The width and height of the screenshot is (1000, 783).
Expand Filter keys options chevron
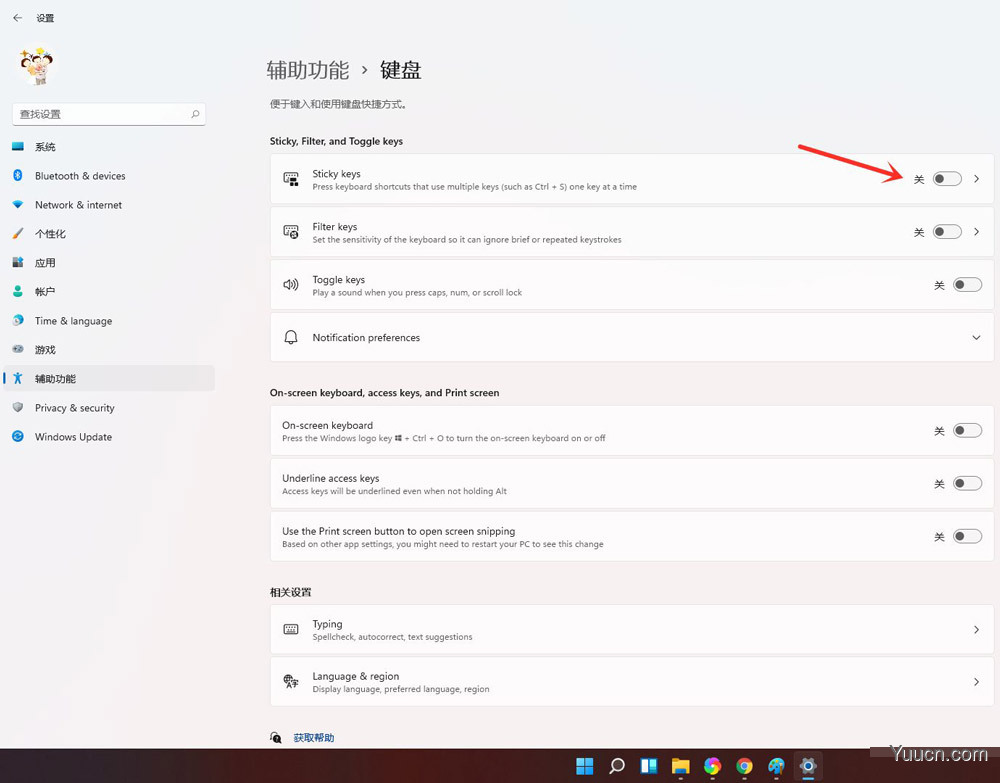click(976, 231)
